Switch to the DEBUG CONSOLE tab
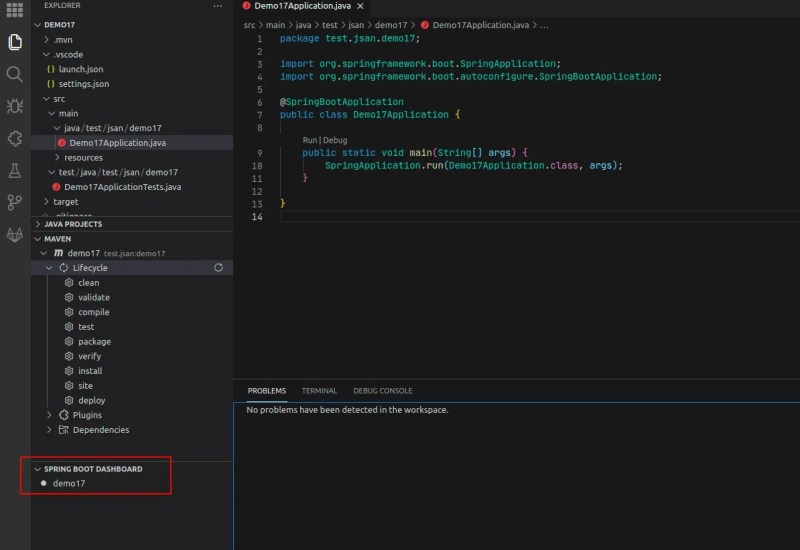Viewport: 800px width, 550px height. pyautogui.click(x=383, y=391)
